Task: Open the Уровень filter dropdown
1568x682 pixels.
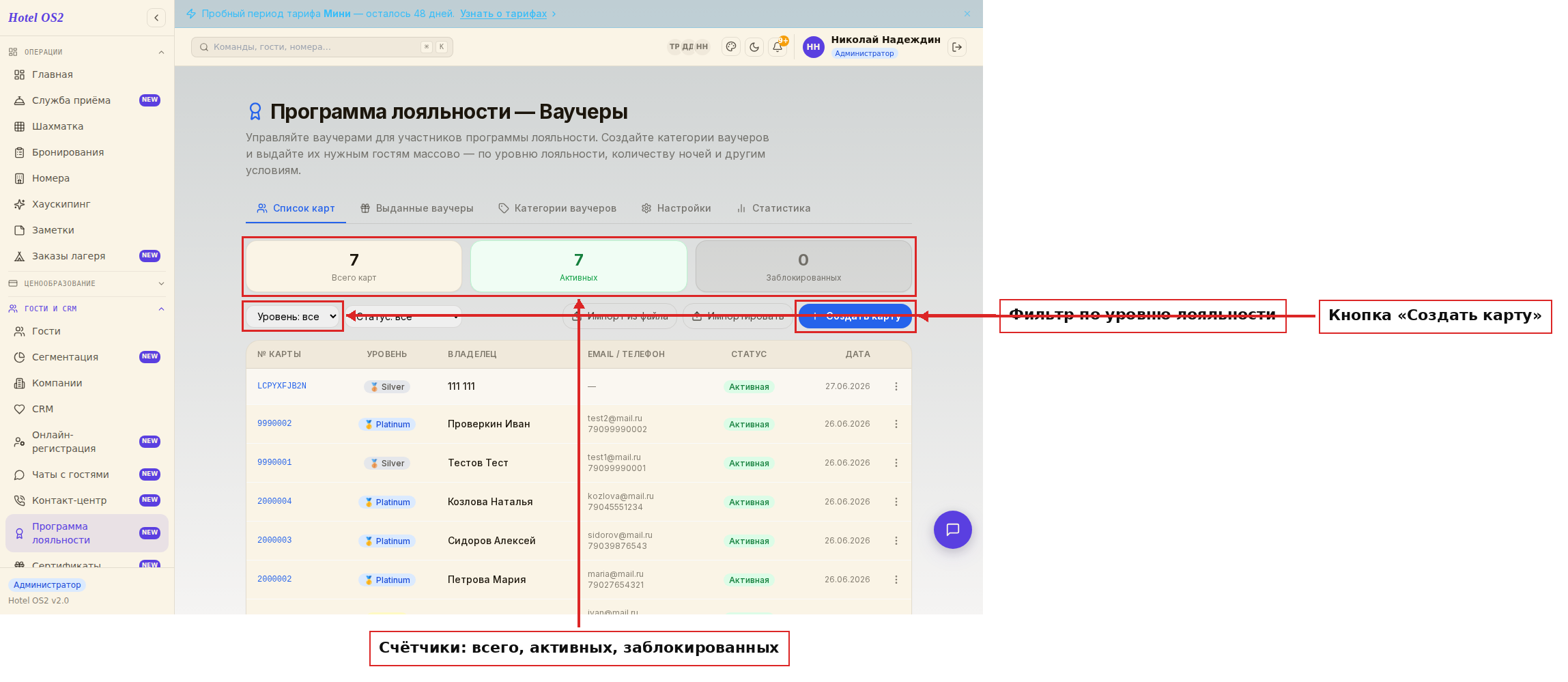Action: [x=293, y=317]
